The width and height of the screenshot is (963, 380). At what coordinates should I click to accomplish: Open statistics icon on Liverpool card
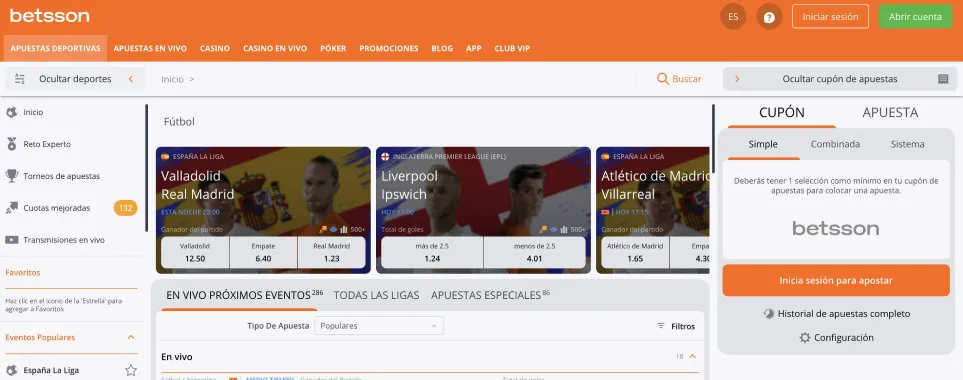(564, 230)
